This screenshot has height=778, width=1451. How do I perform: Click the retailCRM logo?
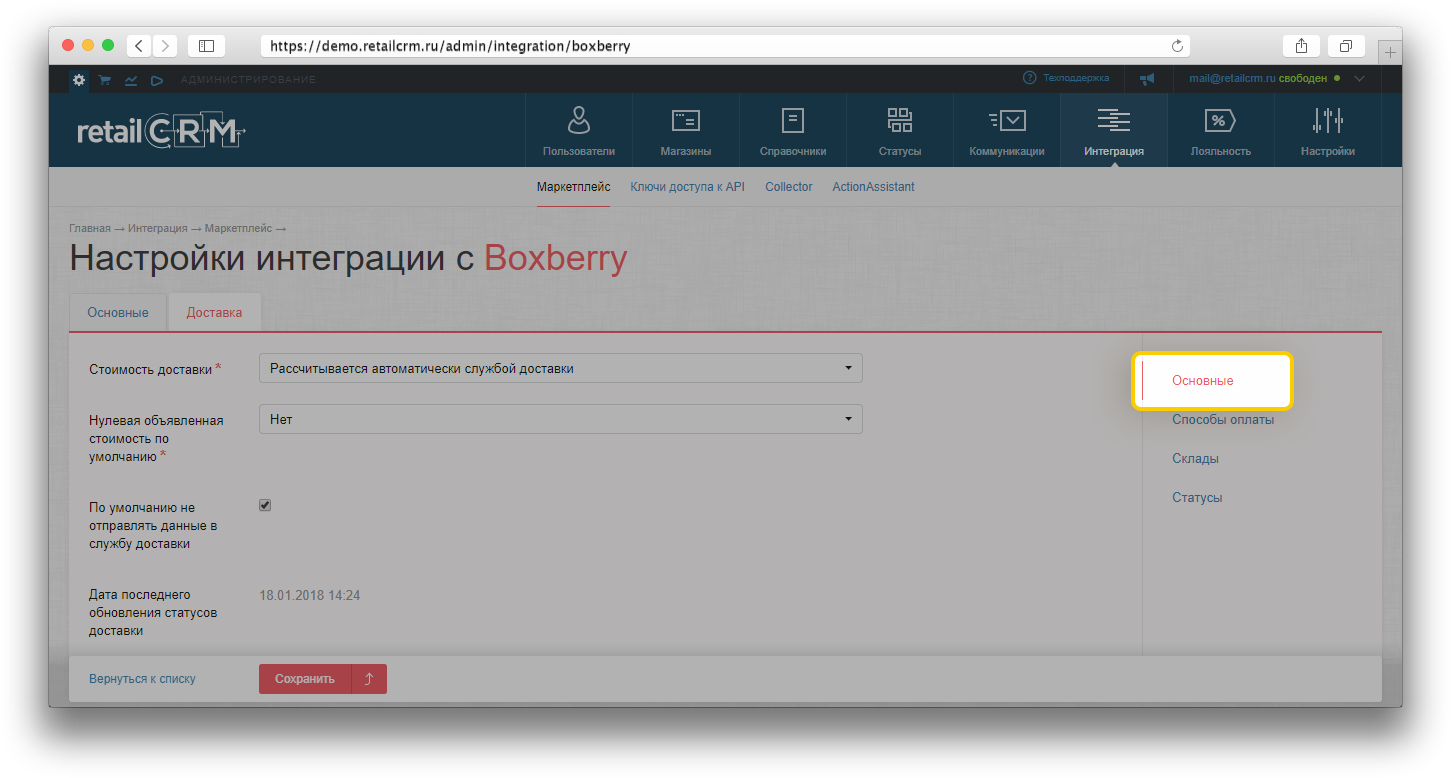click(x=161, y=131)
